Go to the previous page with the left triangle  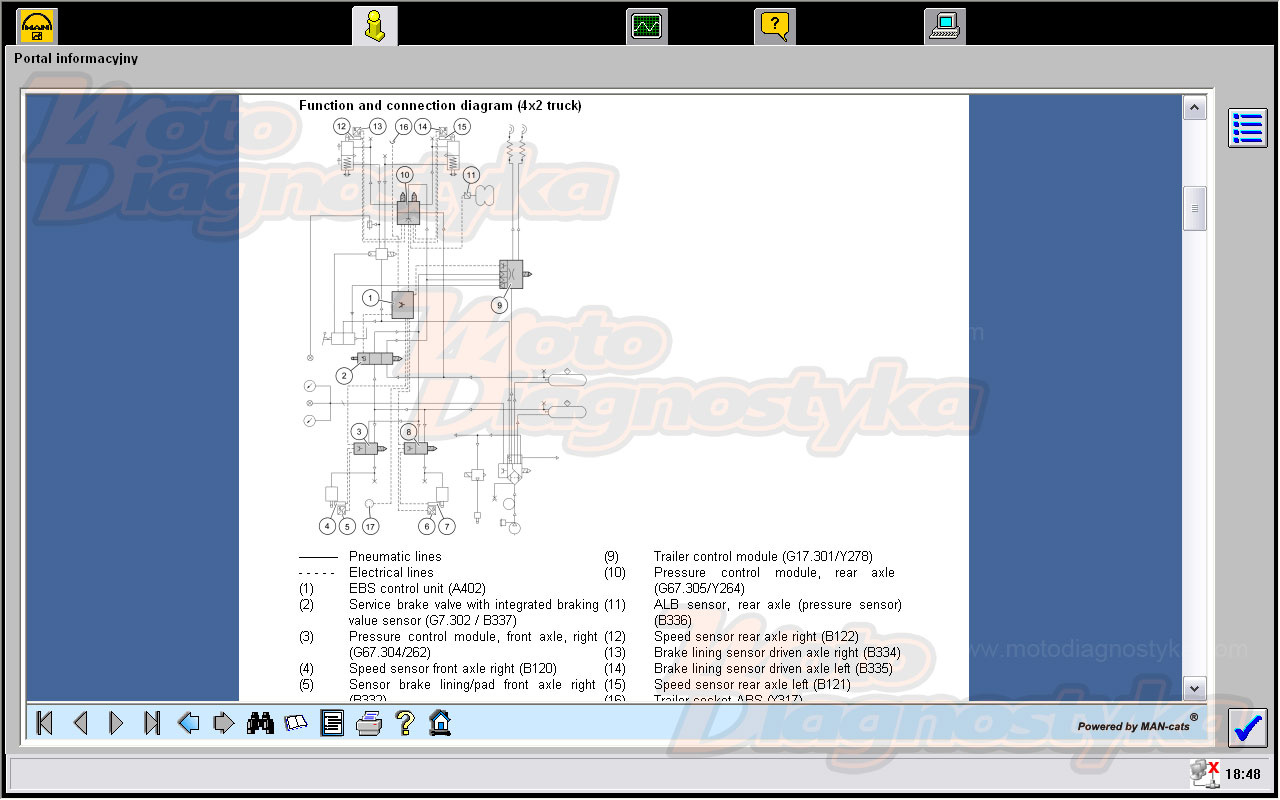click(81, 722)
